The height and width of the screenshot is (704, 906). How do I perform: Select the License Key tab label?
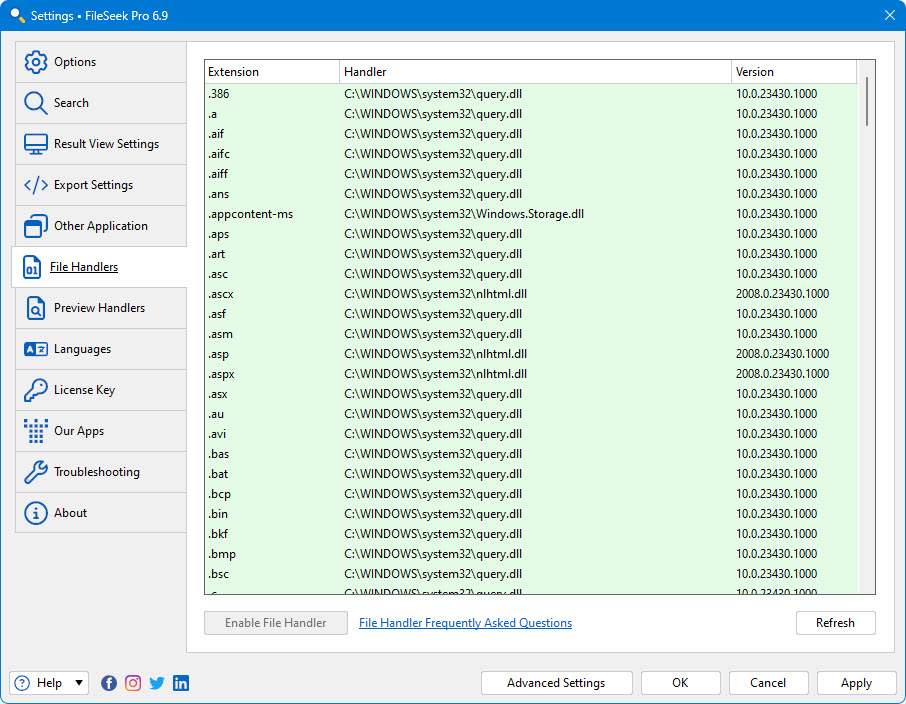[x=84, y=390]
